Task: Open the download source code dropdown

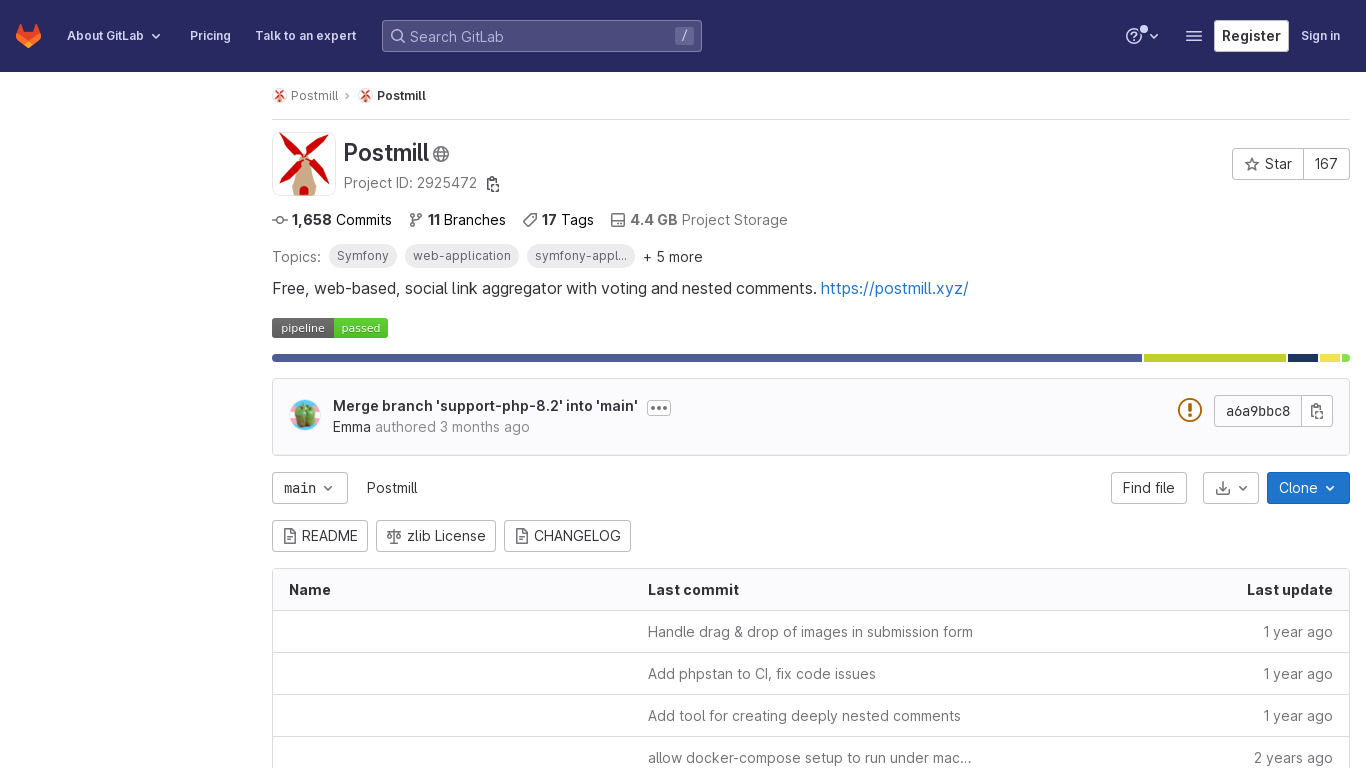Action: 1231,488
